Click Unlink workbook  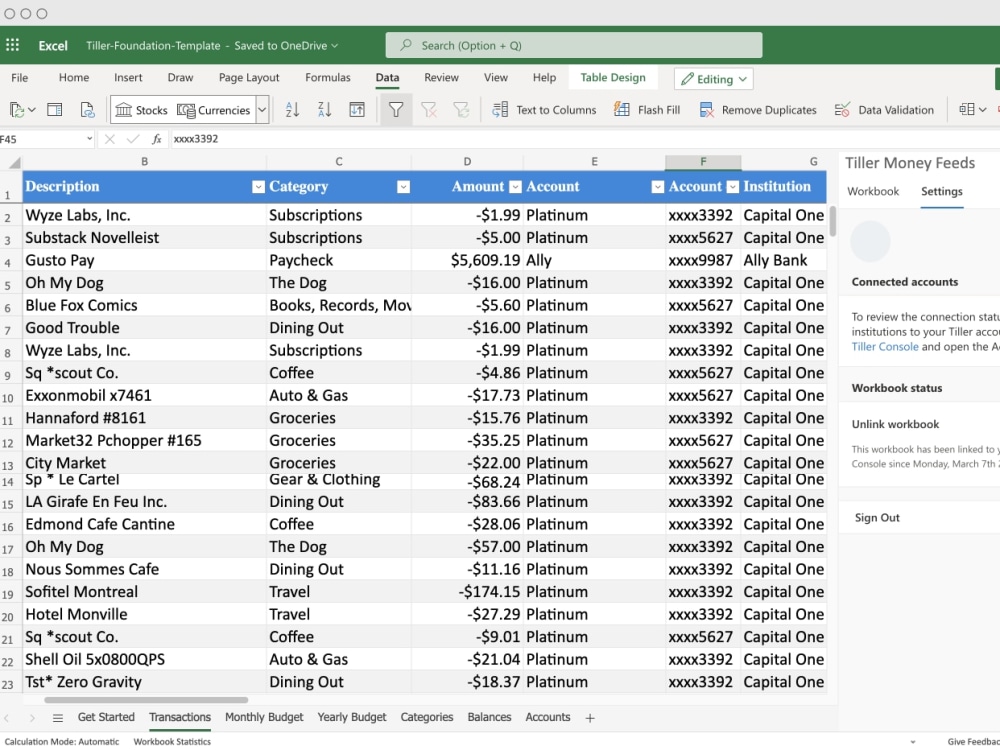point(895,425)
